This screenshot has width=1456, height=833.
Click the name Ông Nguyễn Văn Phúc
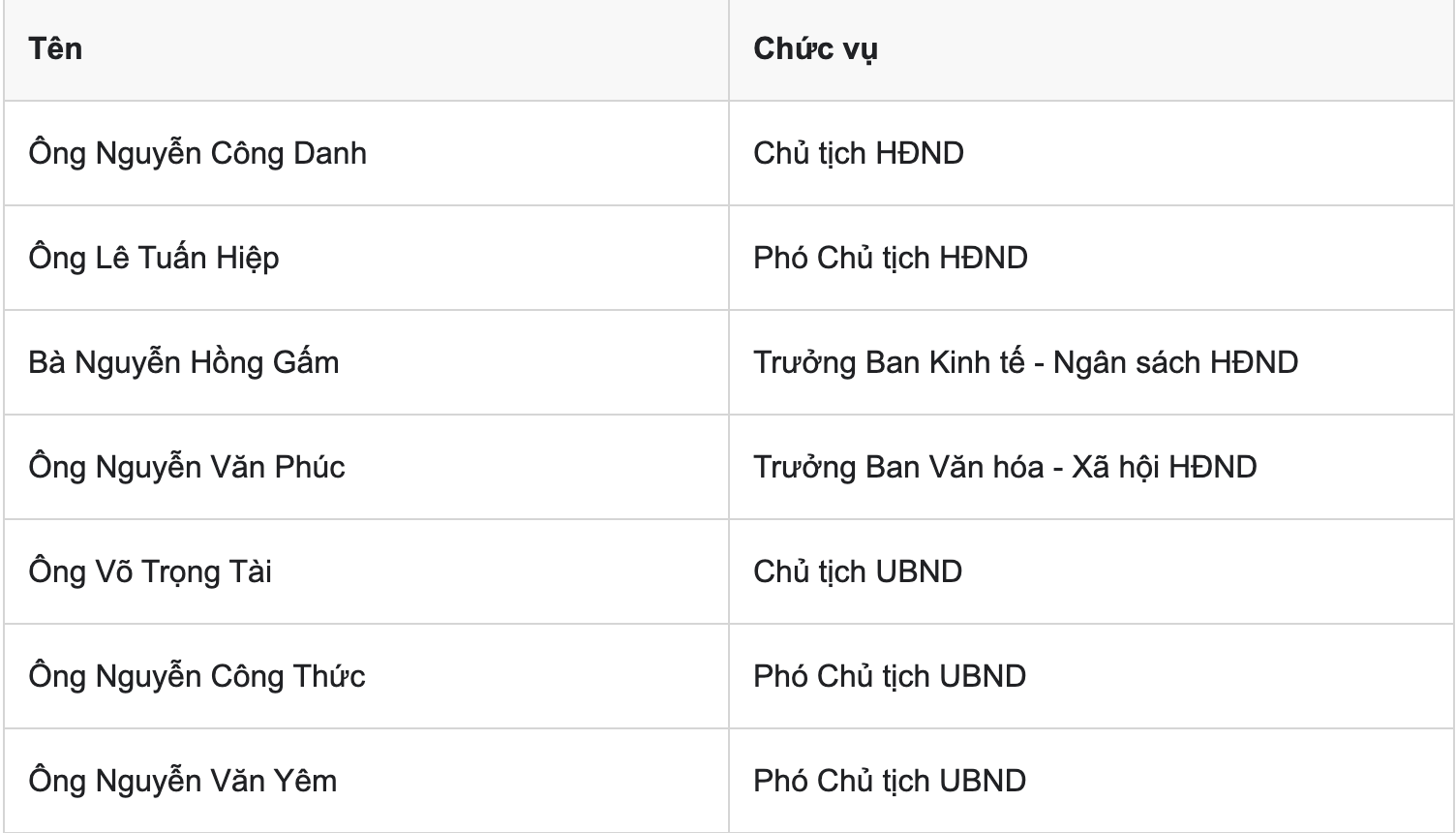187,468
